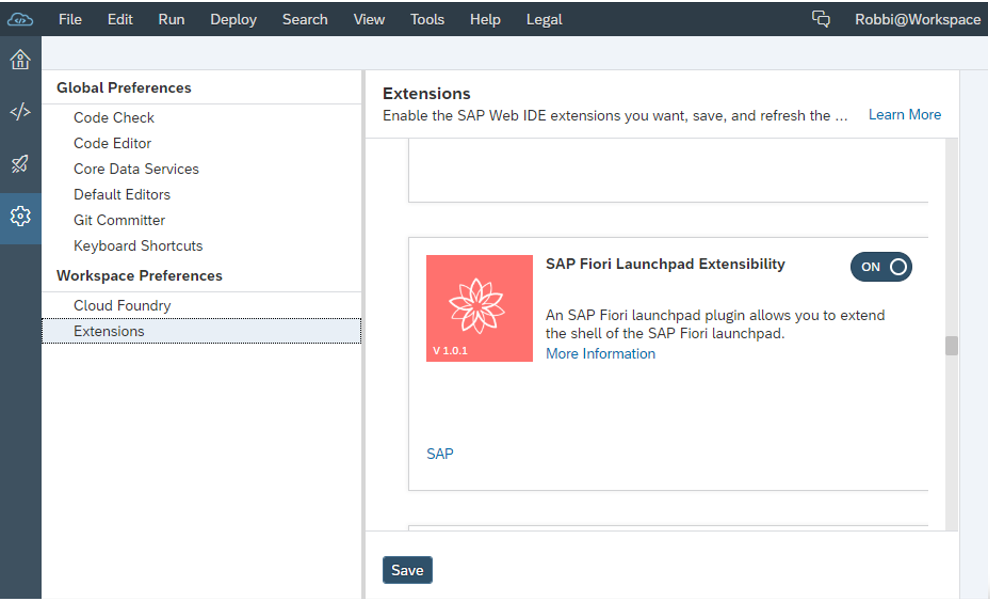This screenshot has width=990, height=599.
Task: Click the SAP Fiori Launchpad flower thumbnail
Action: pyautogui.click(x=479, y=308)
